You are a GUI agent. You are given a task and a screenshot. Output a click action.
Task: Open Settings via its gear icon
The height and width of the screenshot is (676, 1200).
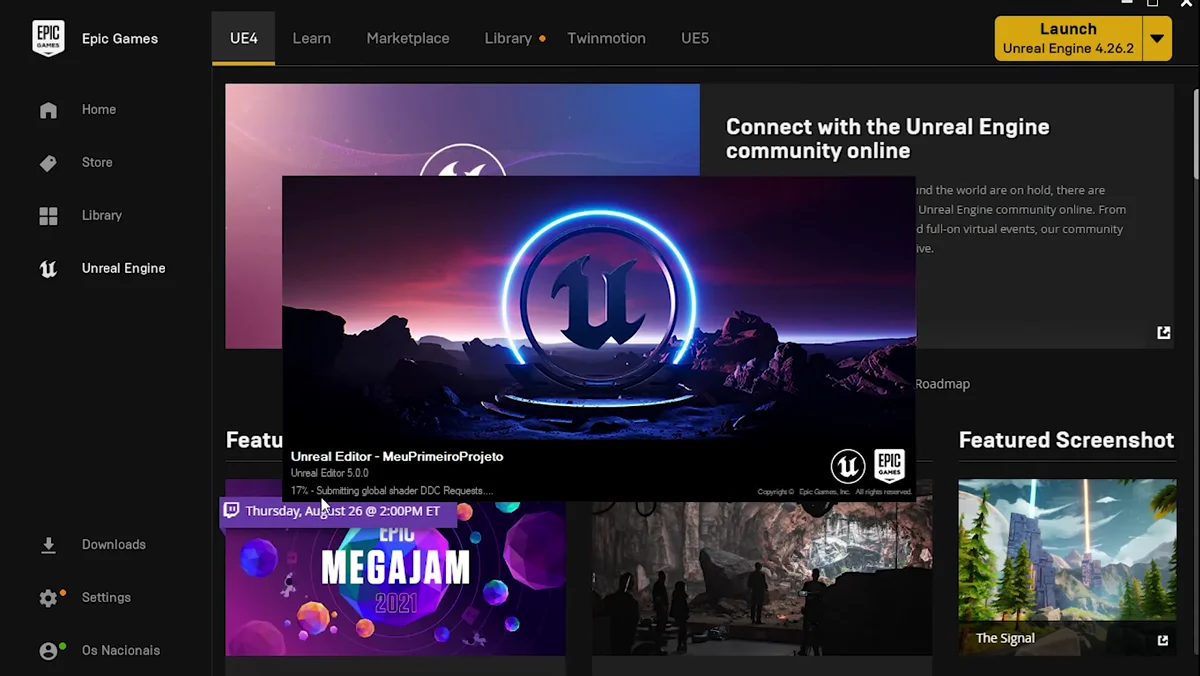click(x=48, y=598)
